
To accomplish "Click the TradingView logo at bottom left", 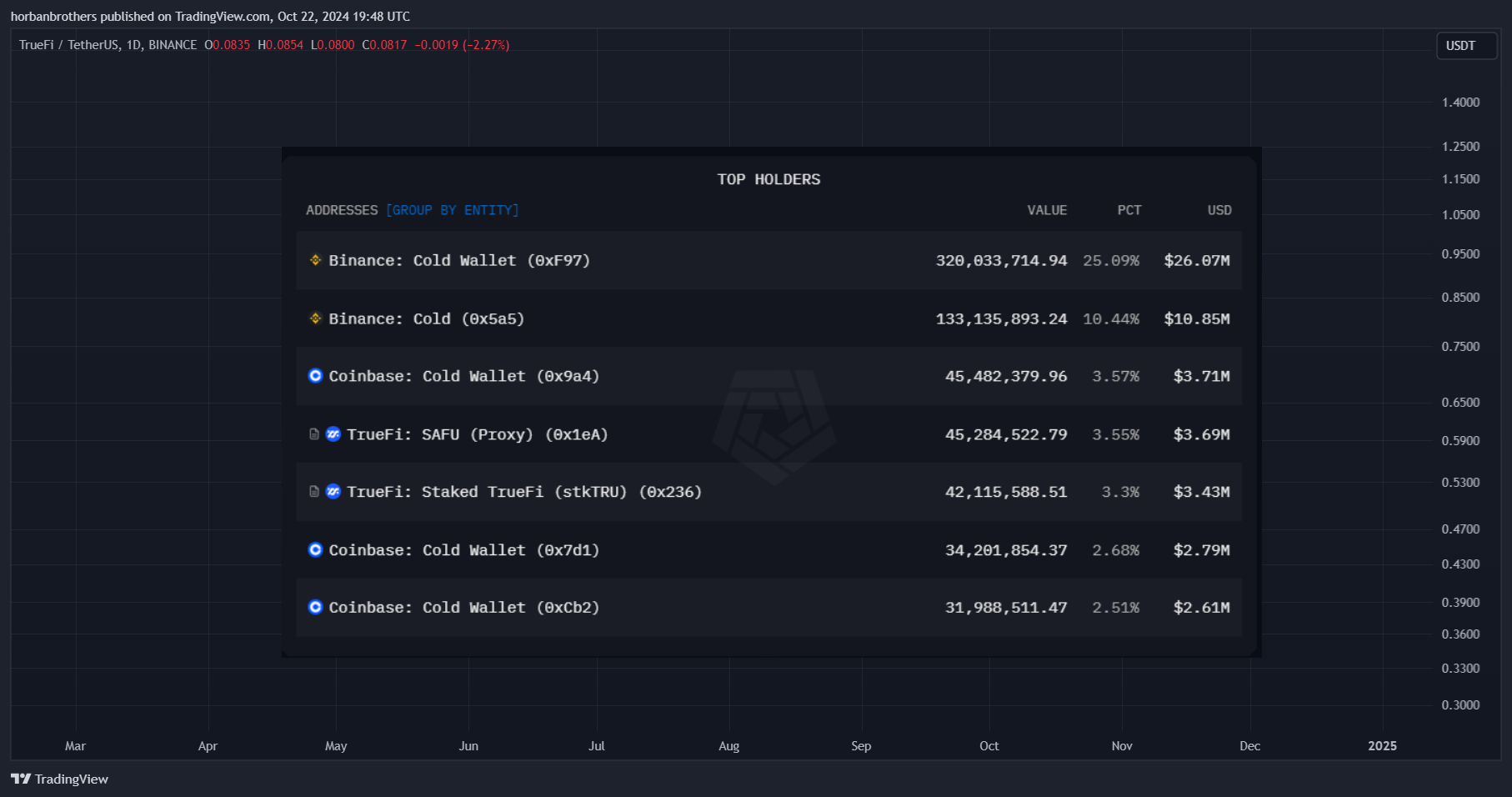I will tap(59, 779).
